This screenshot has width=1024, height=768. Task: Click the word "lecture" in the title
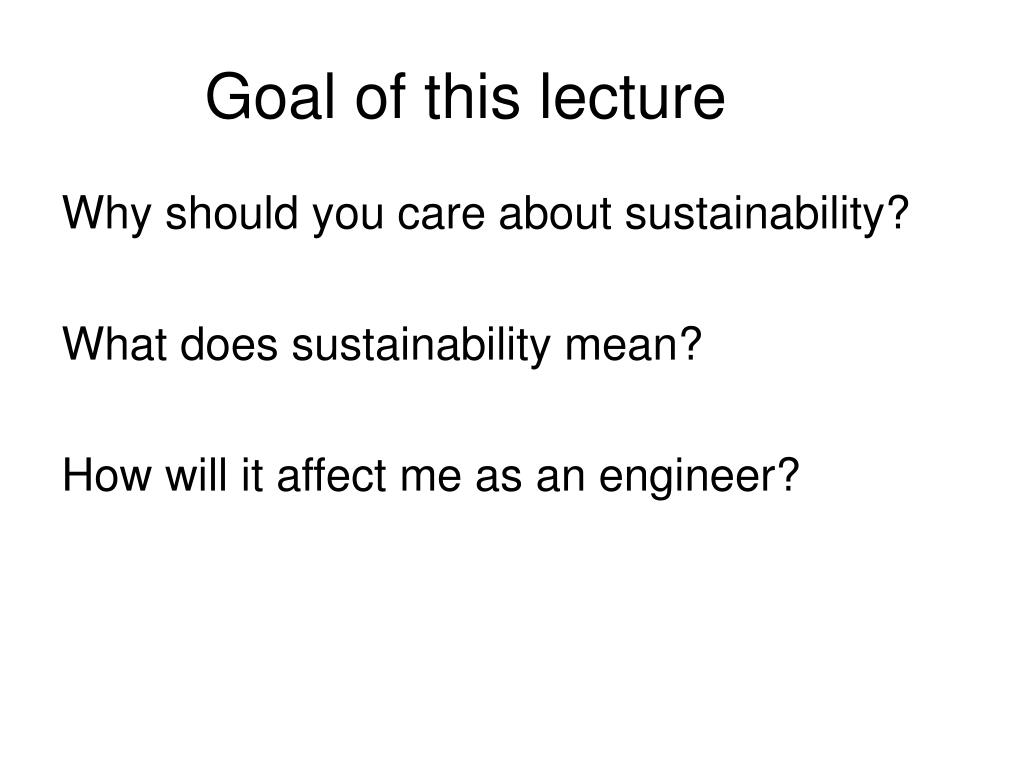[632, 97]
